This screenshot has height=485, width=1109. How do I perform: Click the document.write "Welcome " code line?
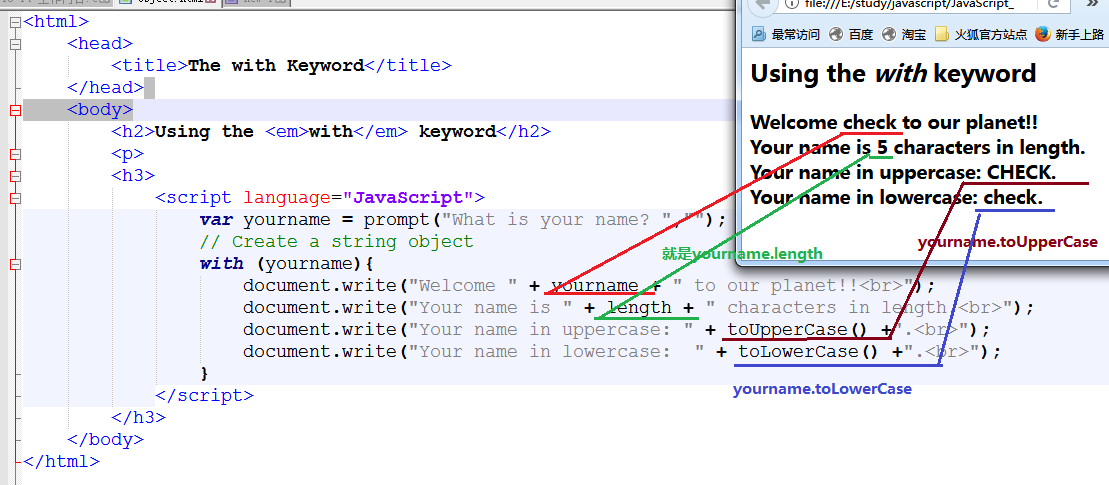point(589,286)
